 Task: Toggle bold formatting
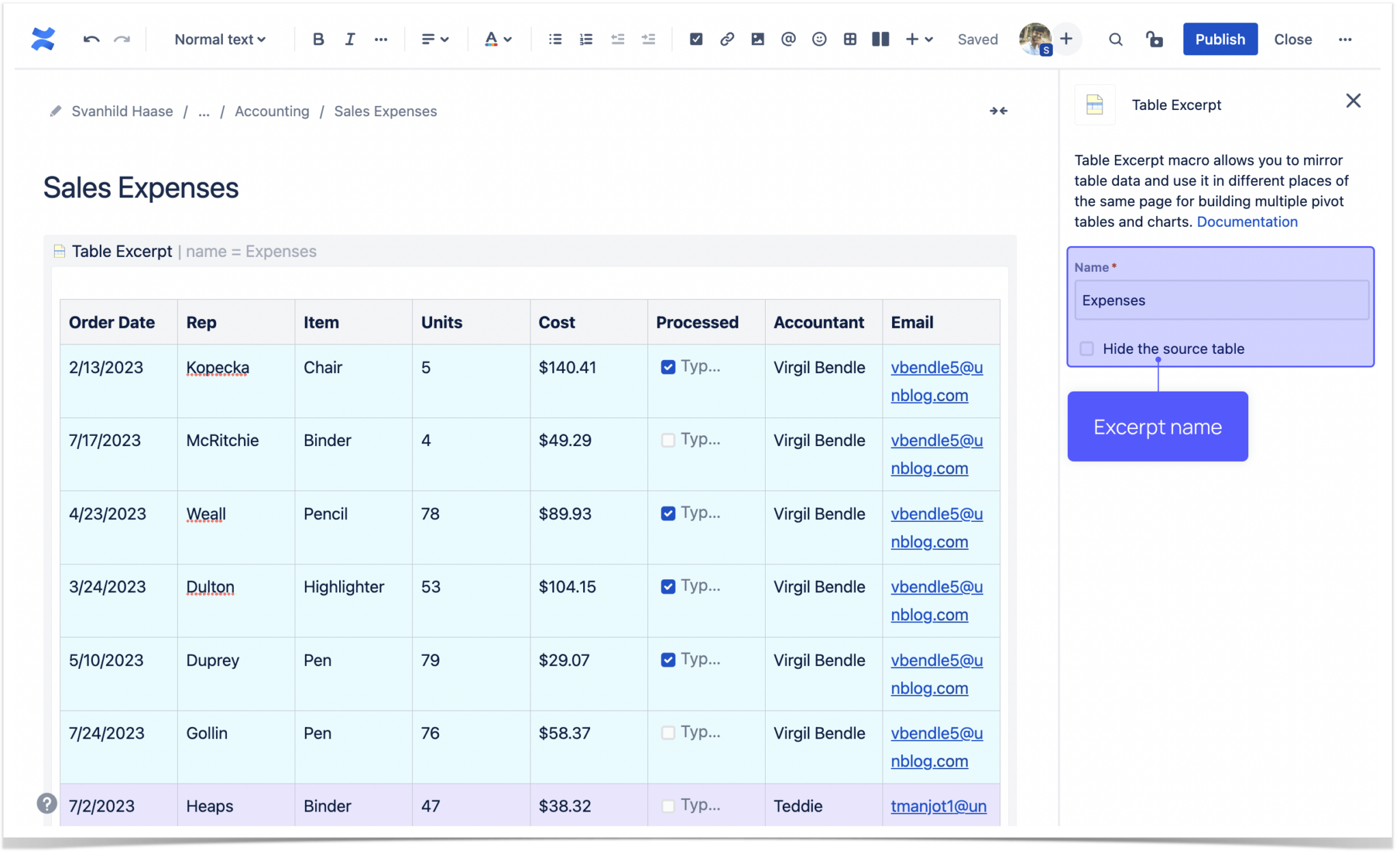tap(318, 39)
